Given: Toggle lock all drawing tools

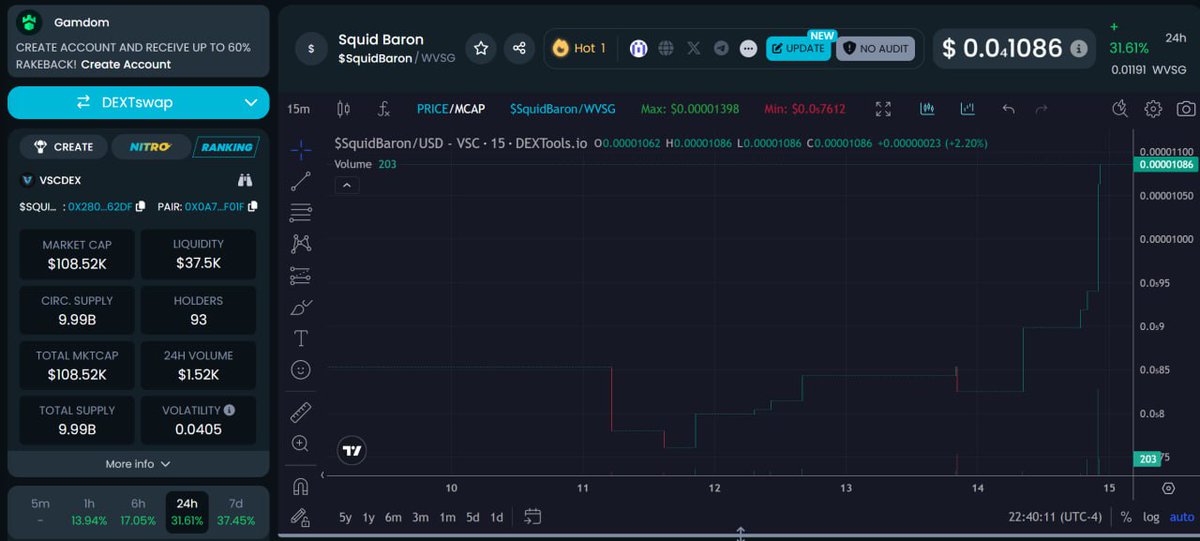Looking at the screenshot, I should pyautogui.click(x=300, y=517).
